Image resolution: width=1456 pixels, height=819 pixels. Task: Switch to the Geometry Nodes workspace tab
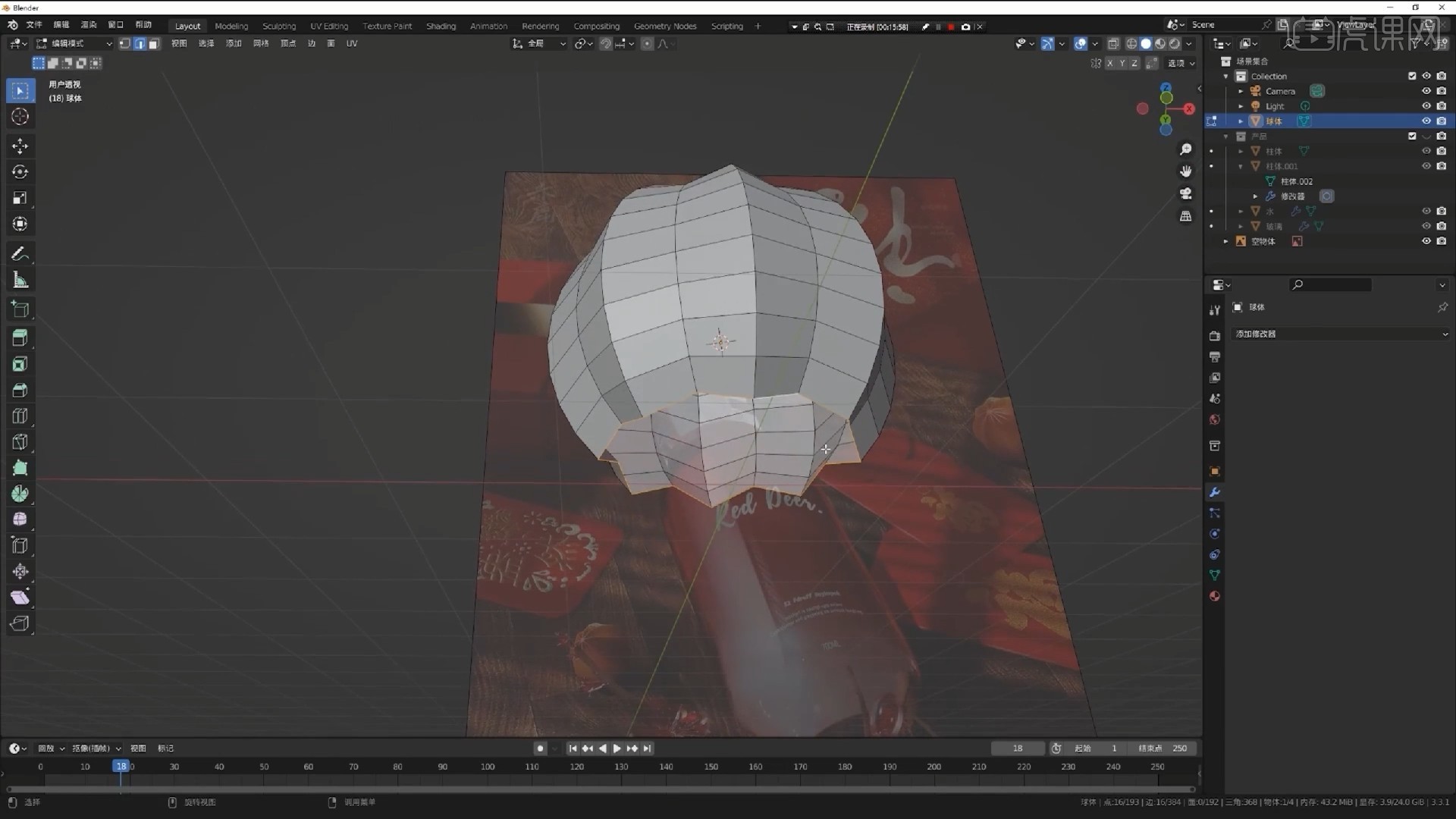pos(665,26)
